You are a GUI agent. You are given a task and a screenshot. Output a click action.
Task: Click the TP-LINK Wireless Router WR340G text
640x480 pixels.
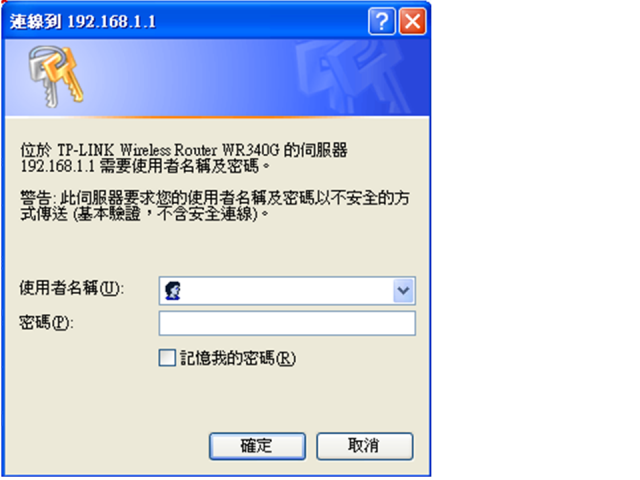pos(168,150)
